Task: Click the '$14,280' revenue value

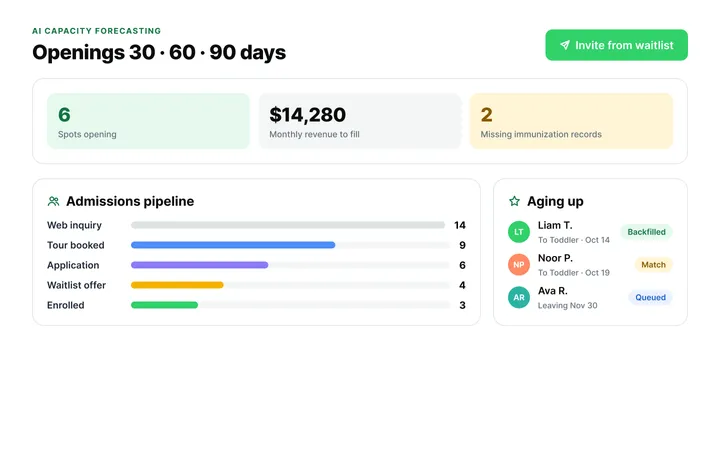Action: tap(308, 115)
